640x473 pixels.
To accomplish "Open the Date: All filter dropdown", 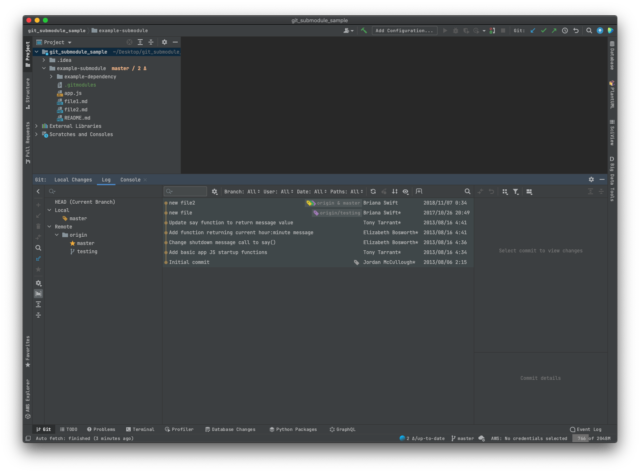I will [x=311, y=191].
